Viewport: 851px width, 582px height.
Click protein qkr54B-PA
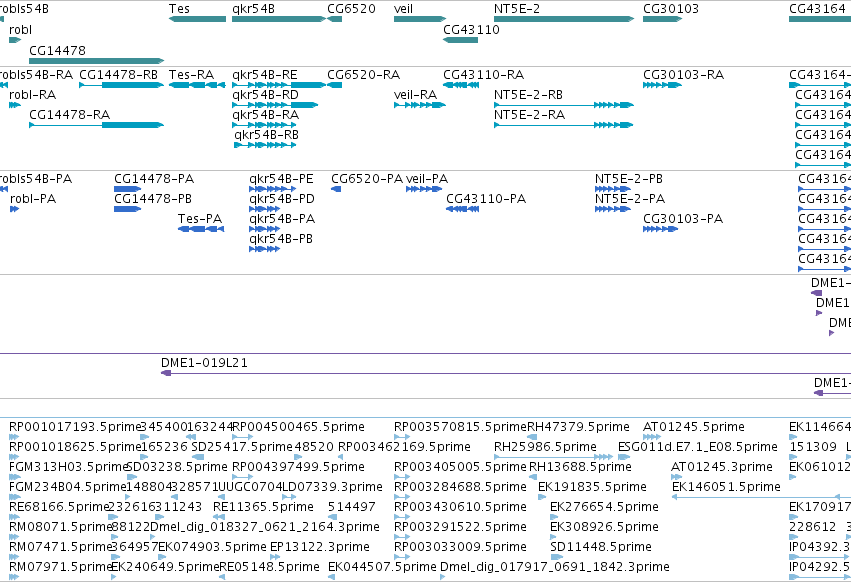click(264, 229)
